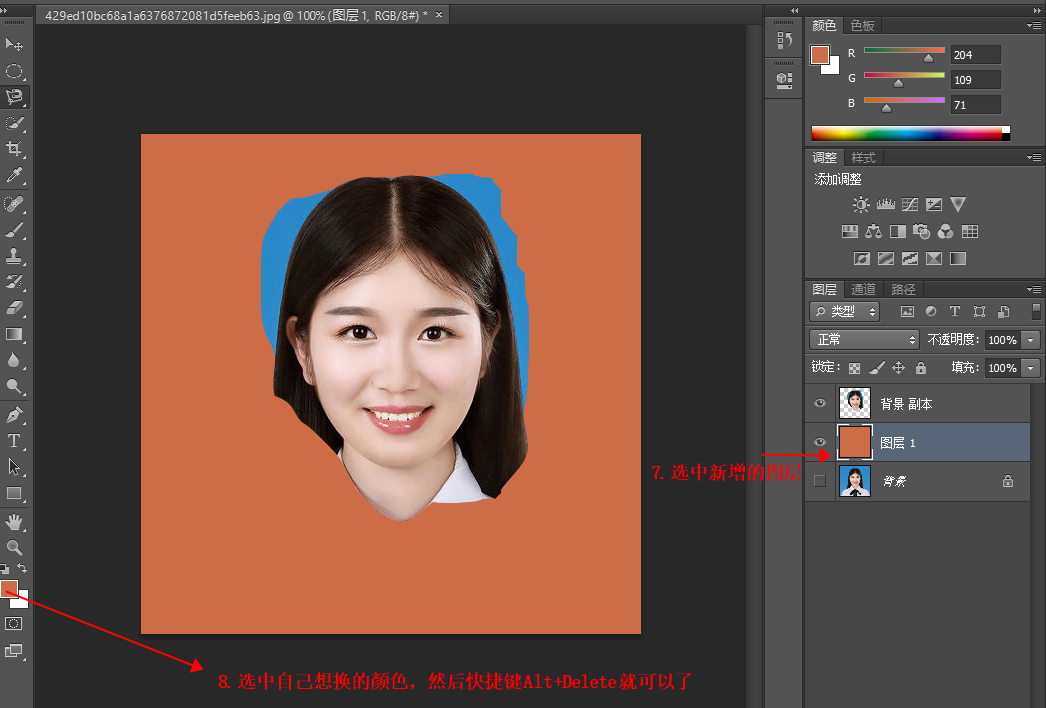Open the History panel icon
This screenshot has width=1046, height=708.
pos(784,40)
